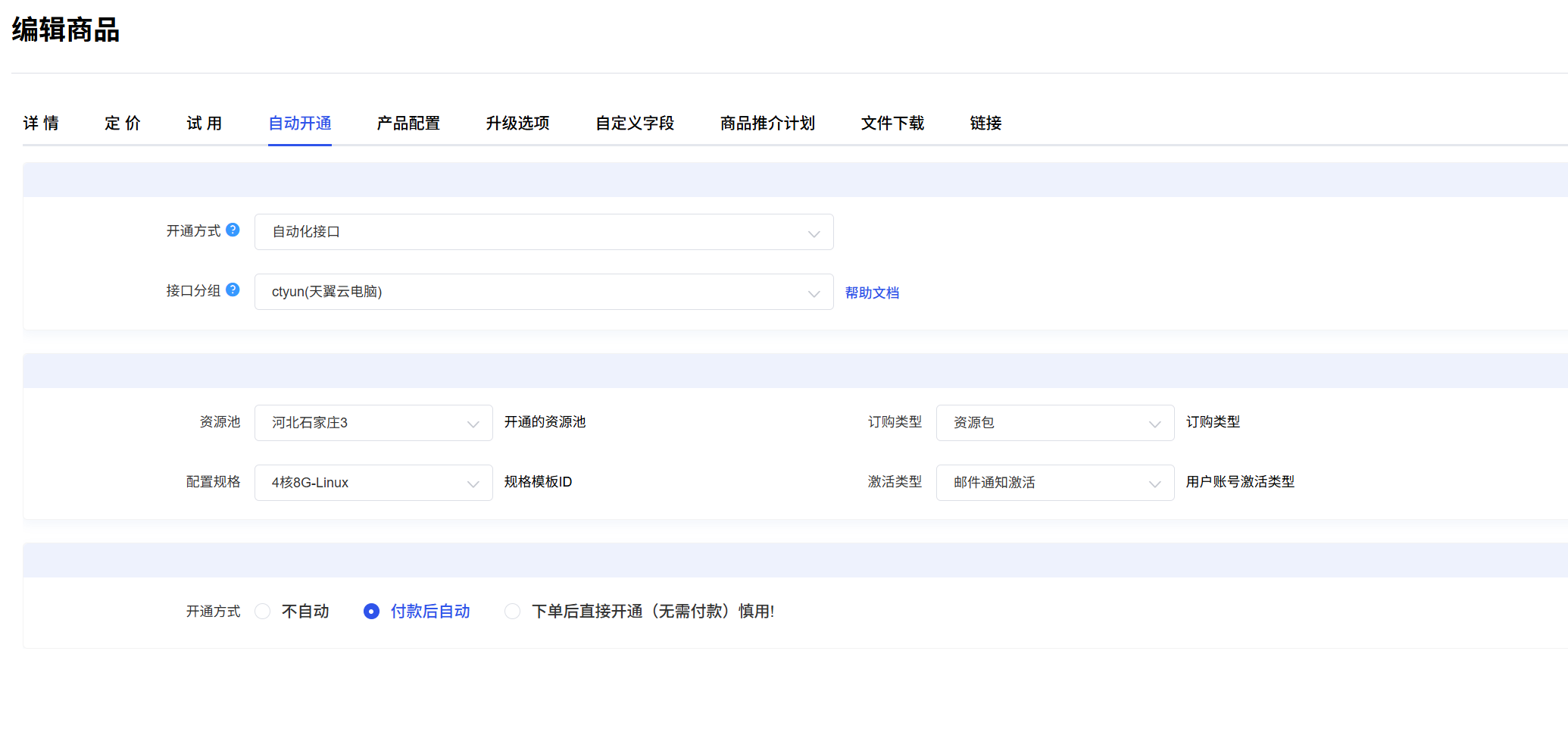
Task: Switch to the 定价 tab
Action: click(123, 123)
